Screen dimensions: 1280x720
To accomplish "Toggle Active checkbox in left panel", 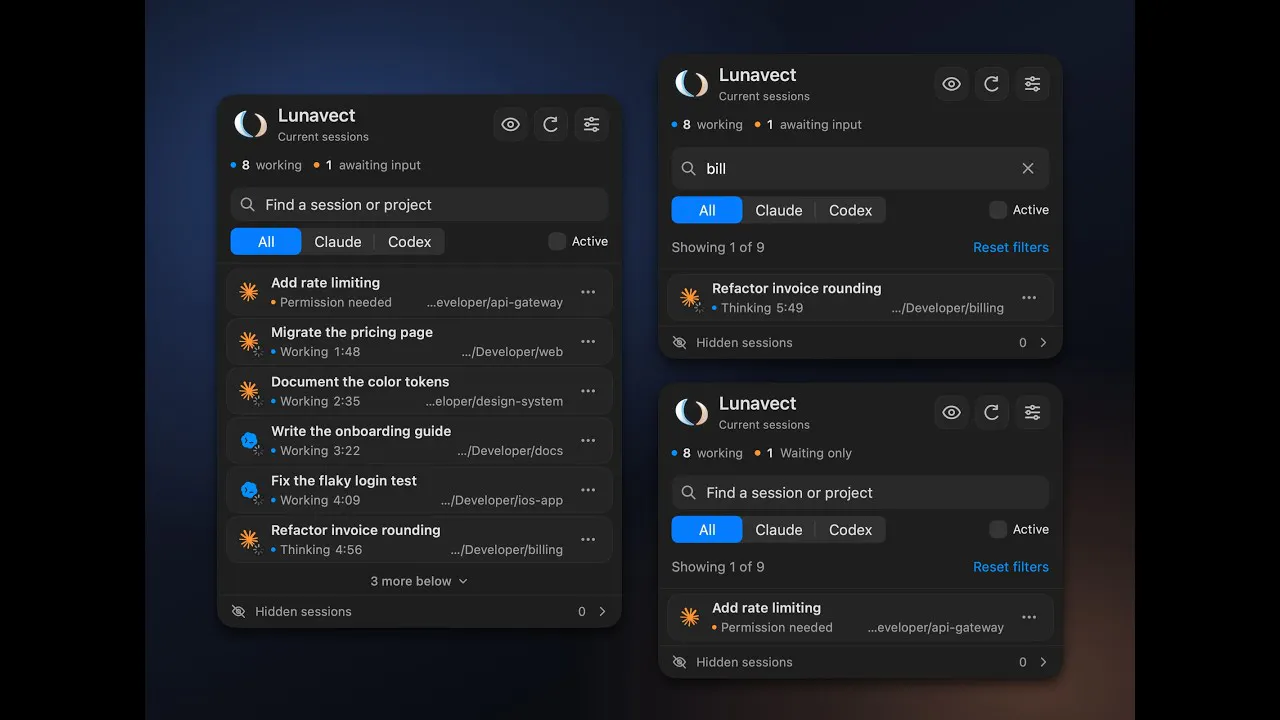I will [557, 241].
